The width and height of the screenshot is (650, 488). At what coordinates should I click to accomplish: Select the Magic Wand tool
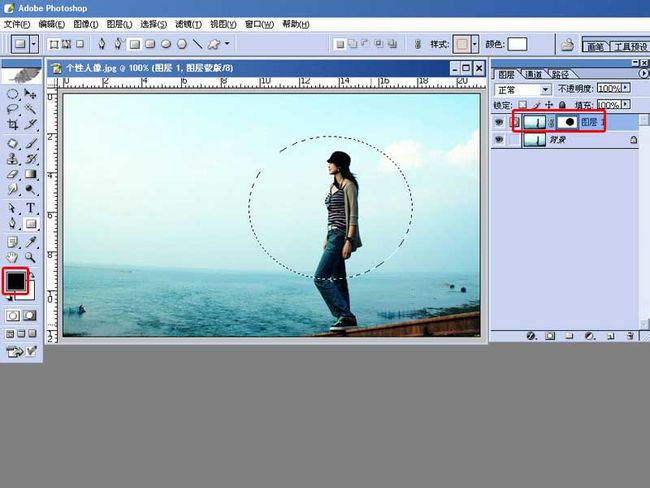(x=30, y=109)
